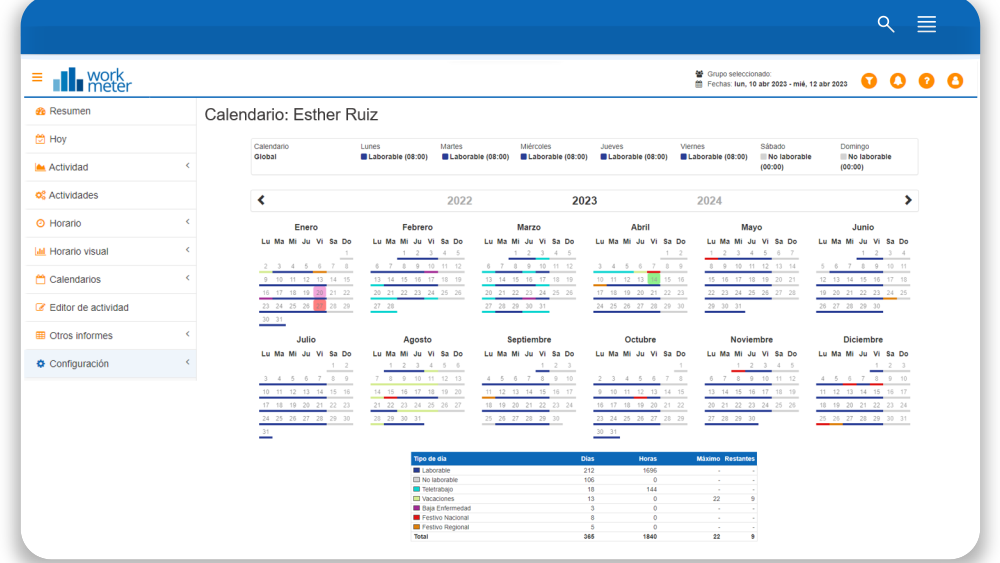Expand the Configuración sidebar section

click(187, 362)
